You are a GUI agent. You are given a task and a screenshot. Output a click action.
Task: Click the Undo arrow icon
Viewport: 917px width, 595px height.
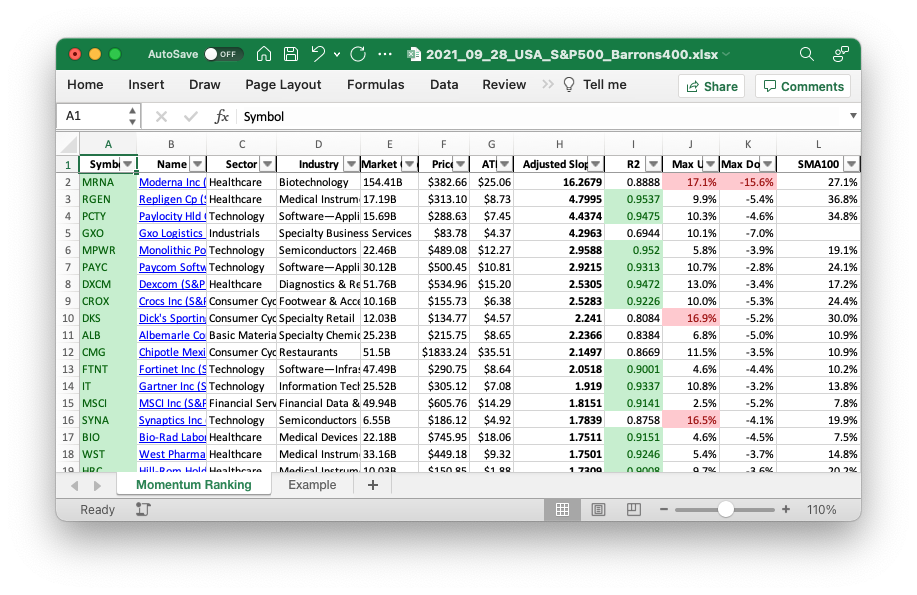pos(319,54)
